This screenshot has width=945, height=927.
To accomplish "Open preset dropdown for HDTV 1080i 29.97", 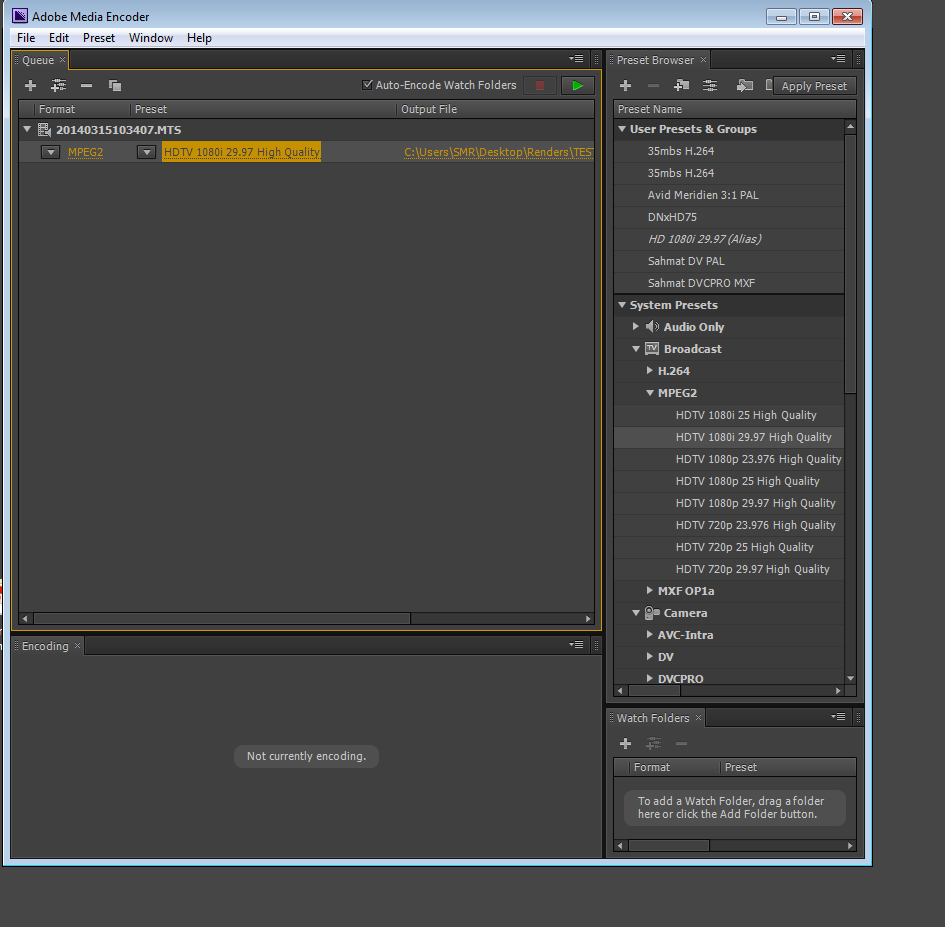I will (x=146, y=152).
